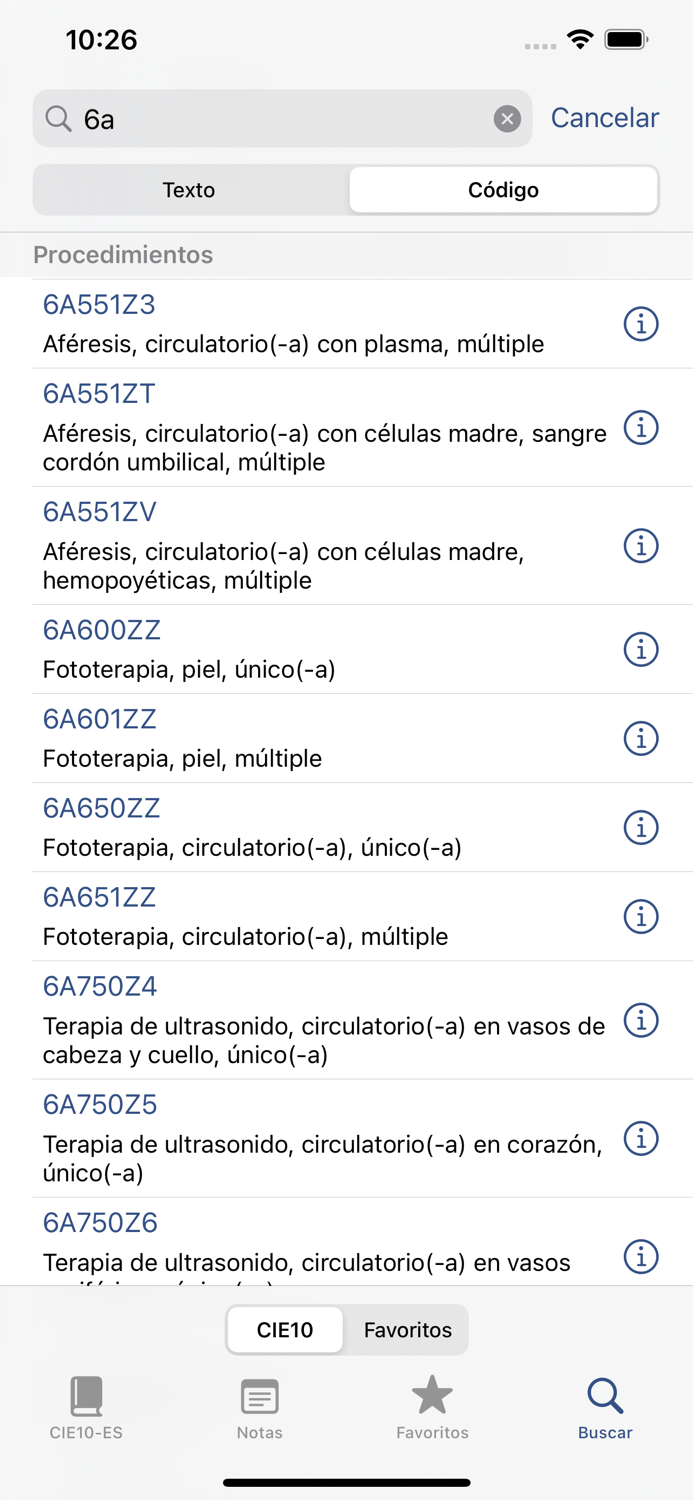Tap the info circle for code 6A651ZZ

[641, 917]
